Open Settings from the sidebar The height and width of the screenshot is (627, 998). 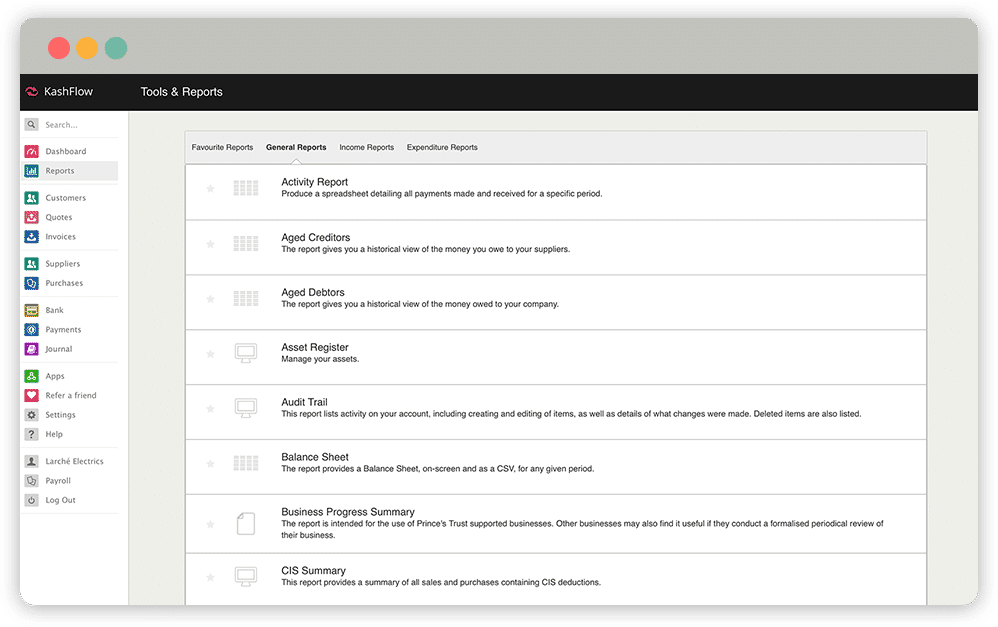pos(60,415)
